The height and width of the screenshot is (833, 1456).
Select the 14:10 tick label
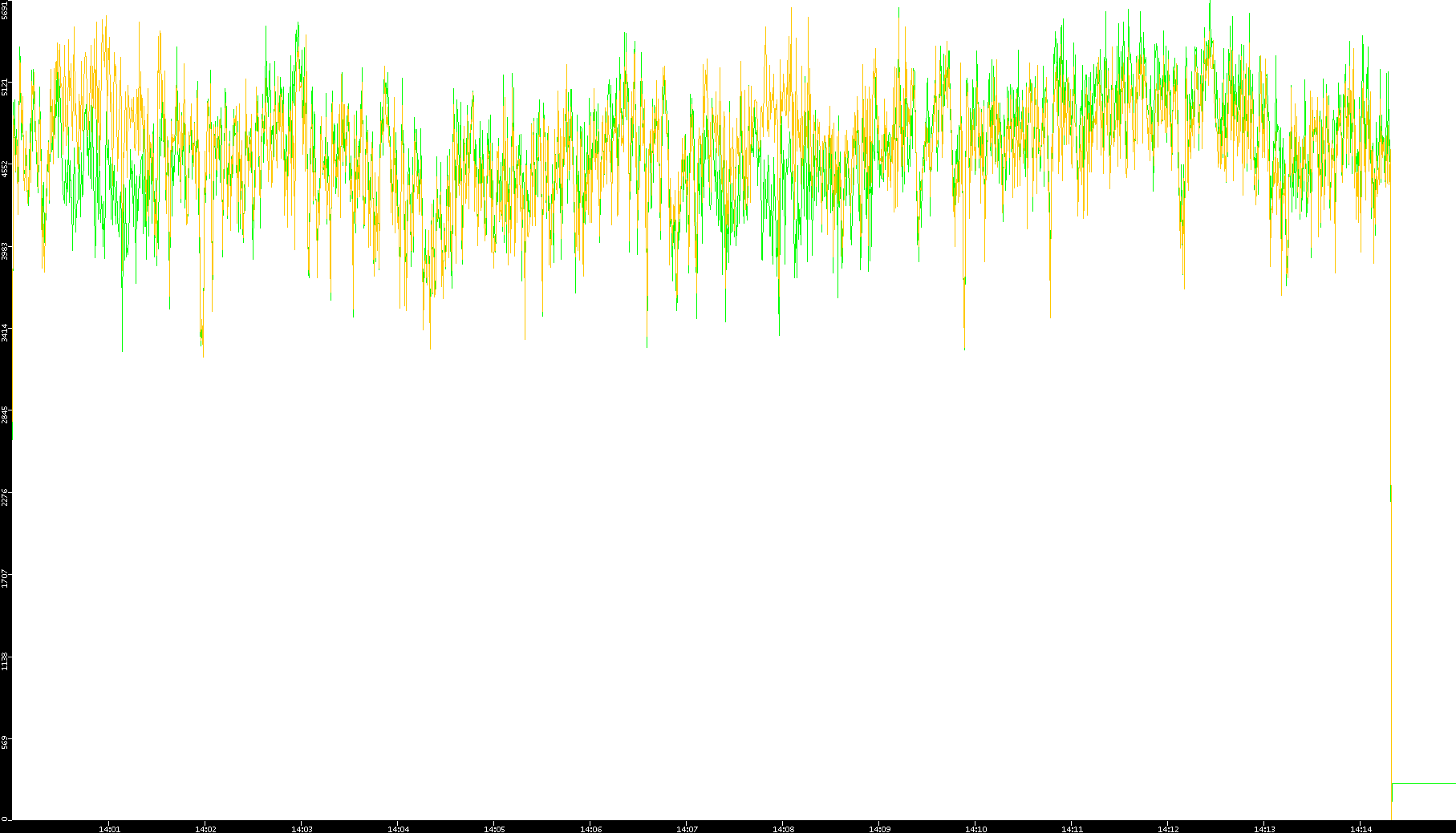pyautogui.click(x=975, y=829)
